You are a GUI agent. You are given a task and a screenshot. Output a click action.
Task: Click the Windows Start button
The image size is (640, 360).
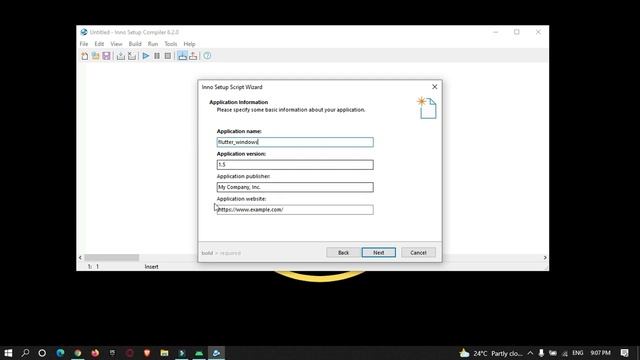coord(8,353)
